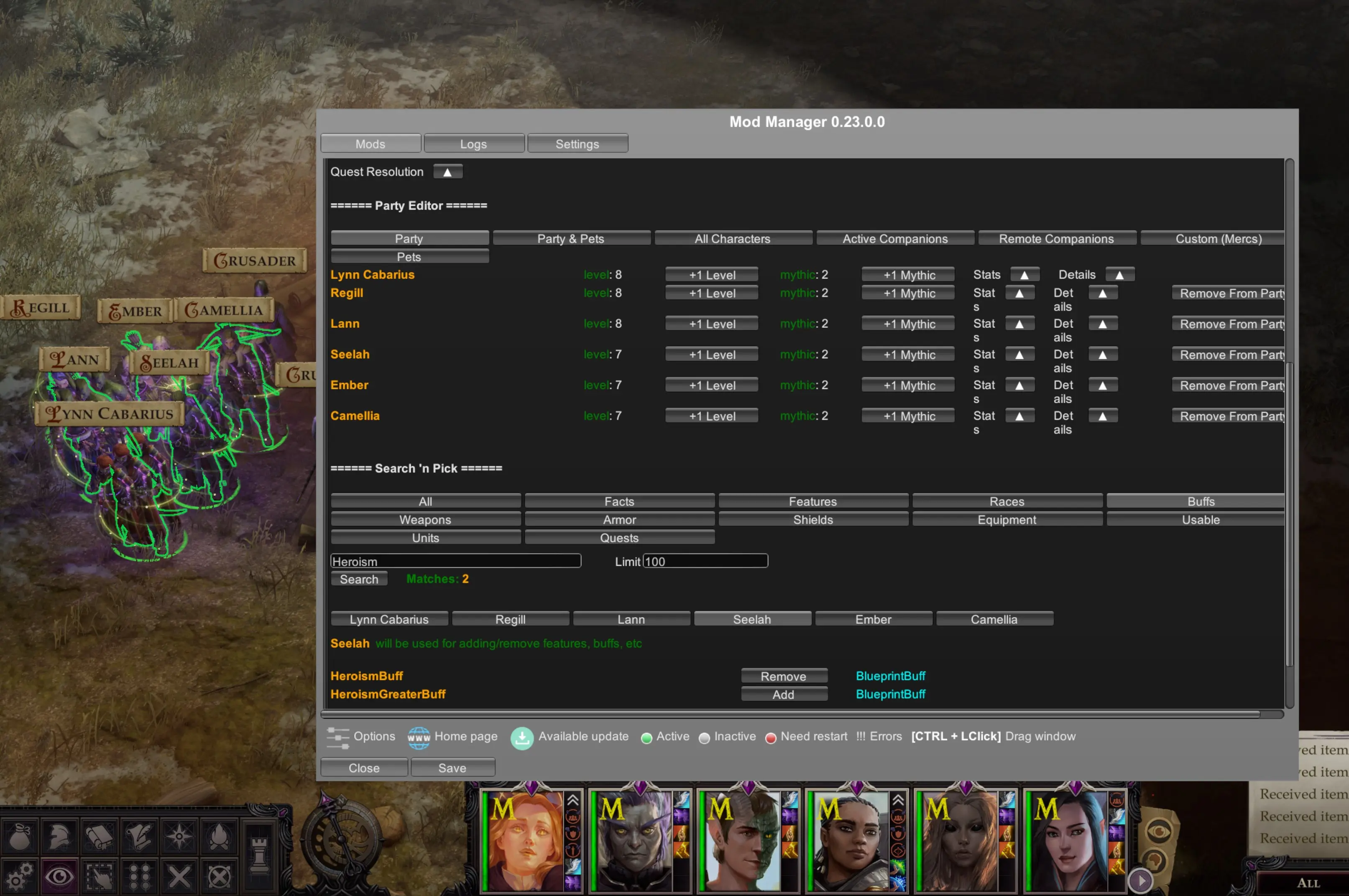The height and width of the screenshot is (896, 1349).
Task: Add the HeroismGreaterBuff
Action: pyautogui.click(x=783, y=694)
